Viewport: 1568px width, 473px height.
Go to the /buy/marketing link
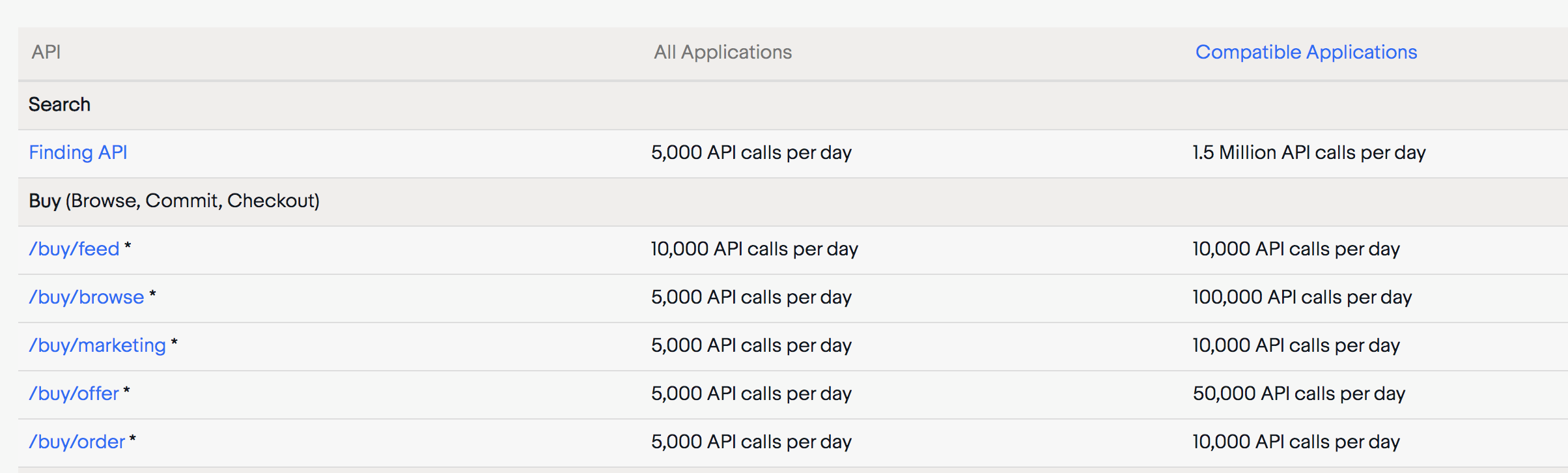(98, 345)
